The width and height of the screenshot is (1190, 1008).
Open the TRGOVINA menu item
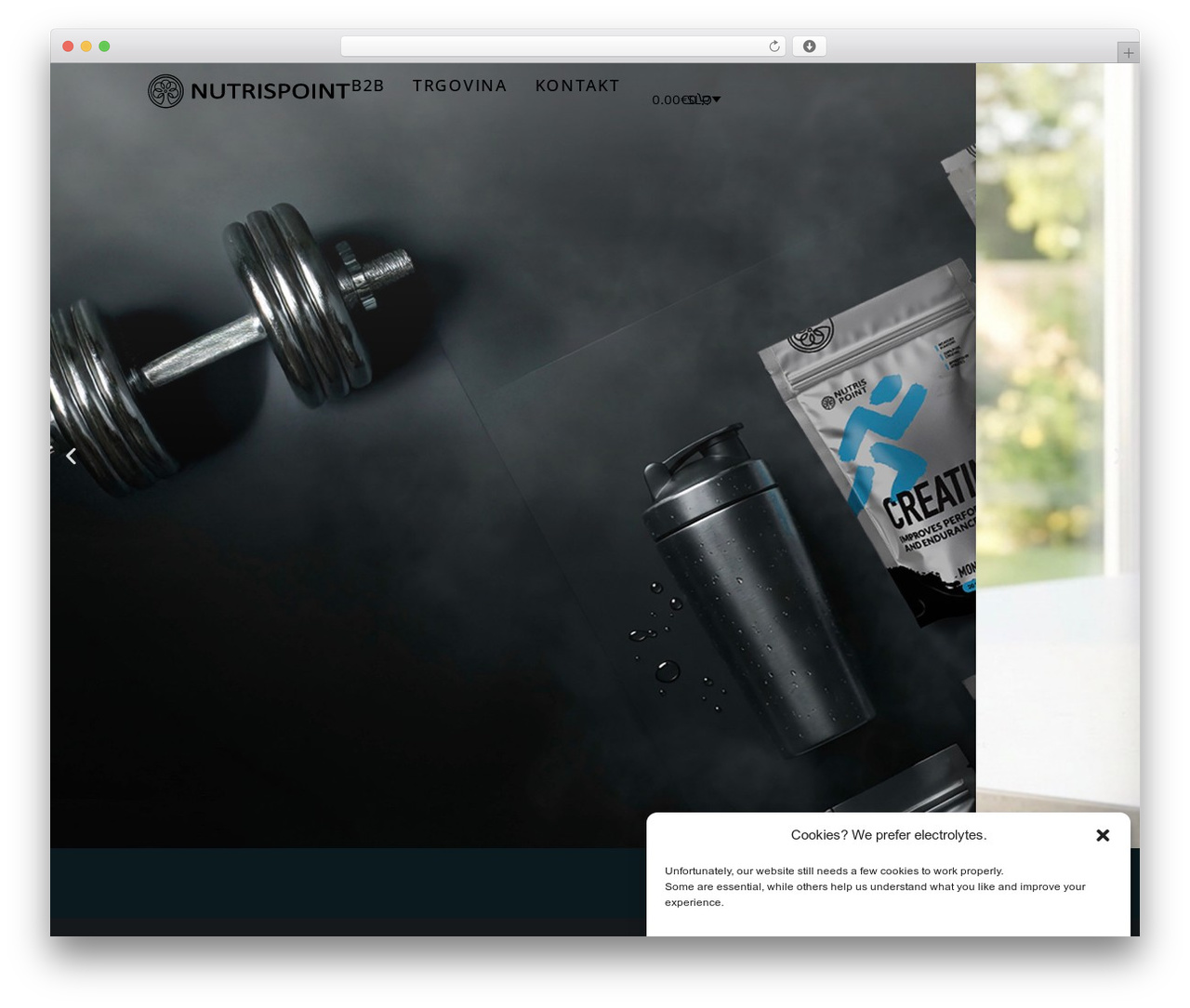click(x=459, y=86)
